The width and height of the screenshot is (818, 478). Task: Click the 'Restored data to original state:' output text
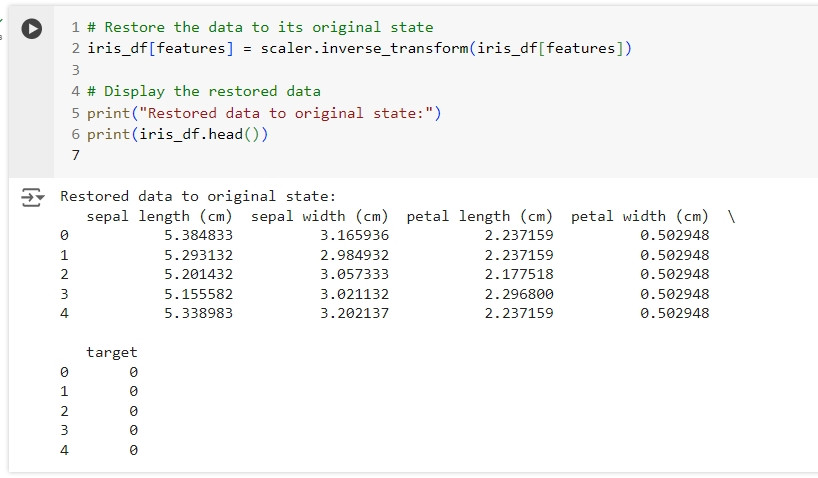pyautogui.click(x=198, y=197)
